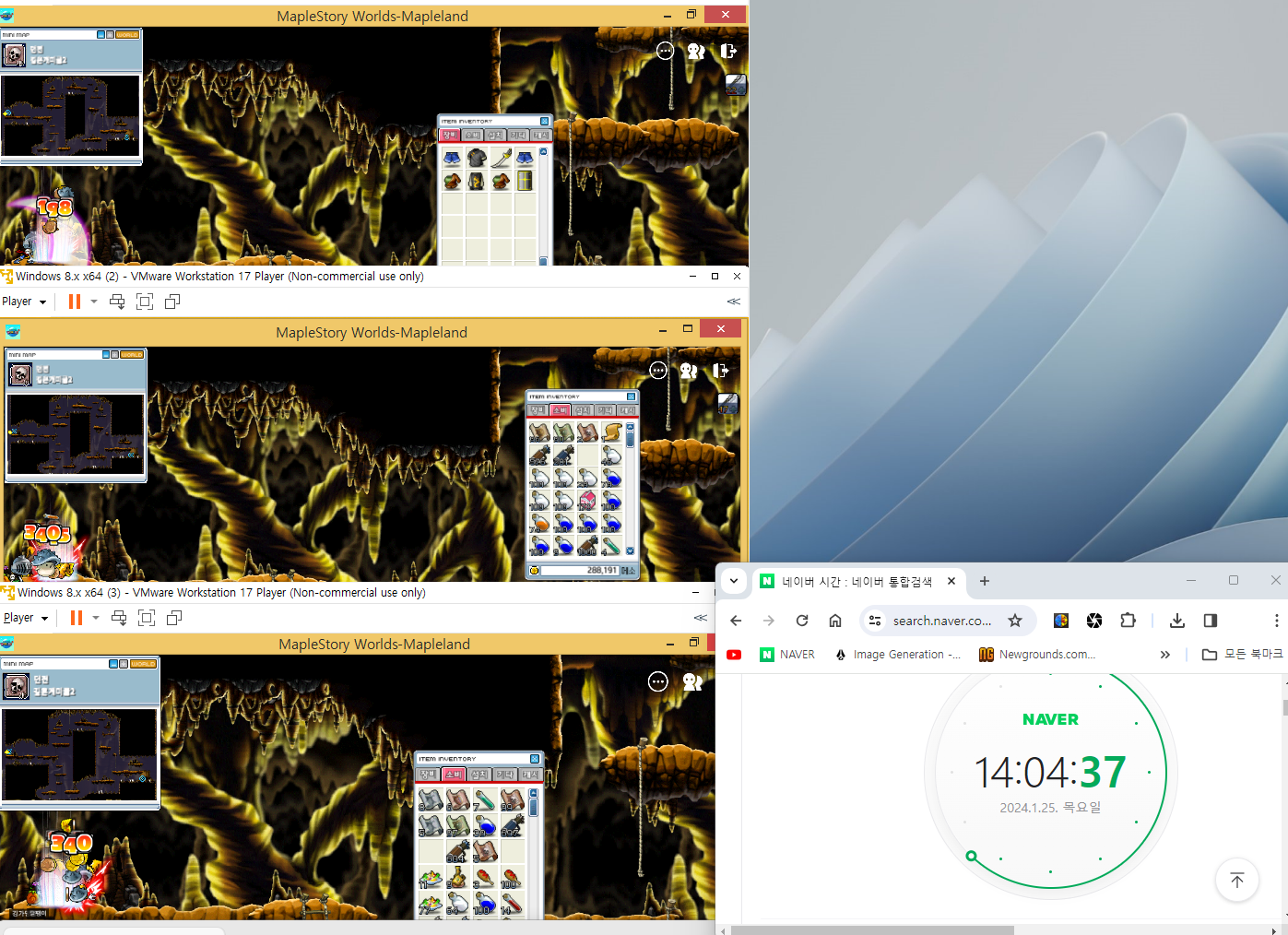This screenshot has height=935, width=1288.
Task: Toggle the Chrome side panel
Action: tap(1211, 621)
